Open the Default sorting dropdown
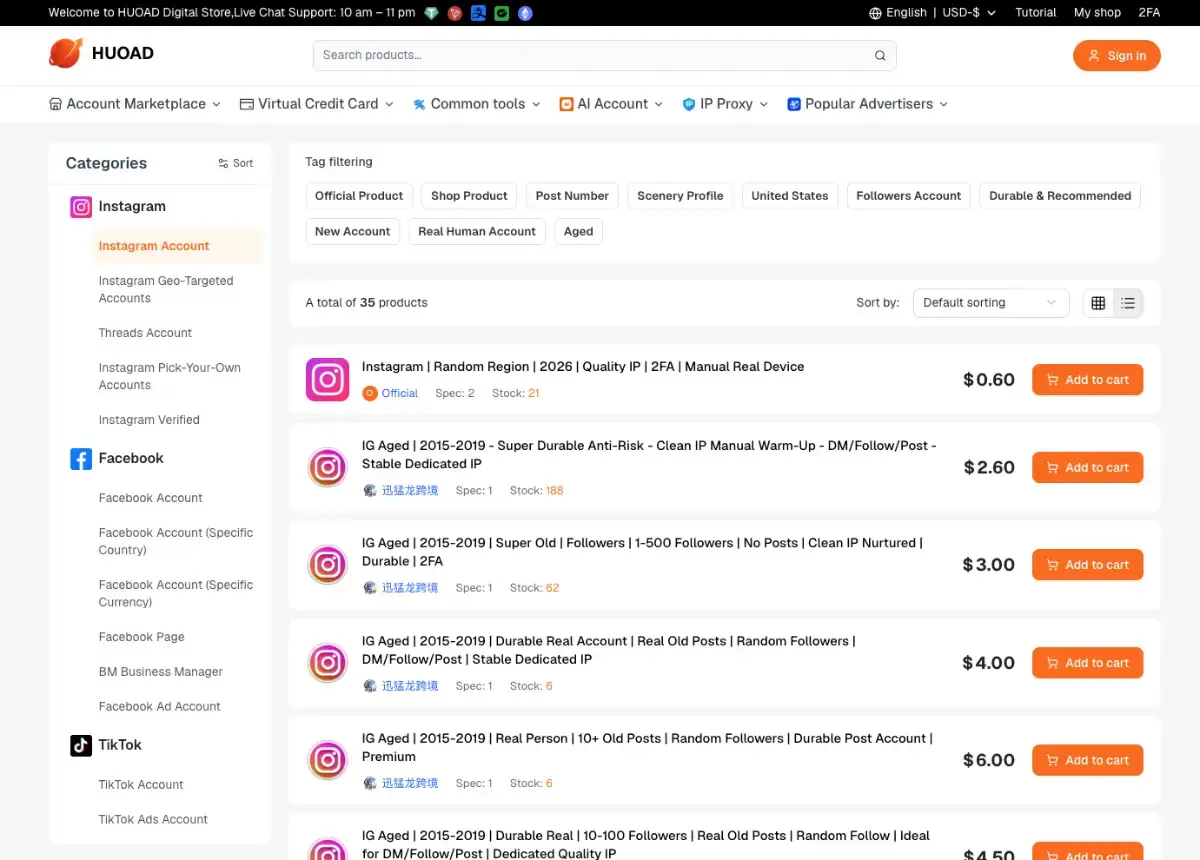Screen dimensions: 1200x860 pyautogui.click(x=990, y=303)
